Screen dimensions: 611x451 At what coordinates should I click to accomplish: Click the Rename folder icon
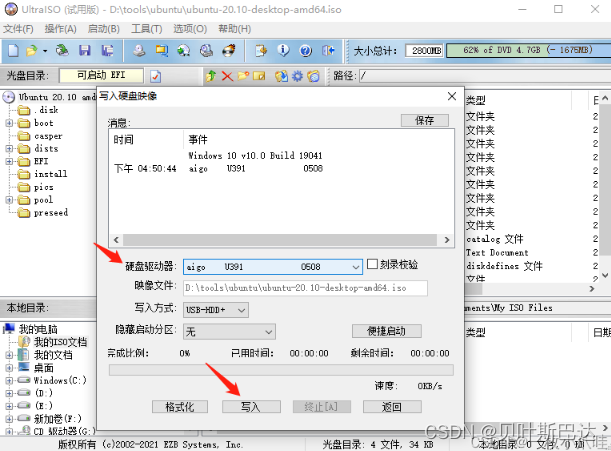(x=259, y=76)
